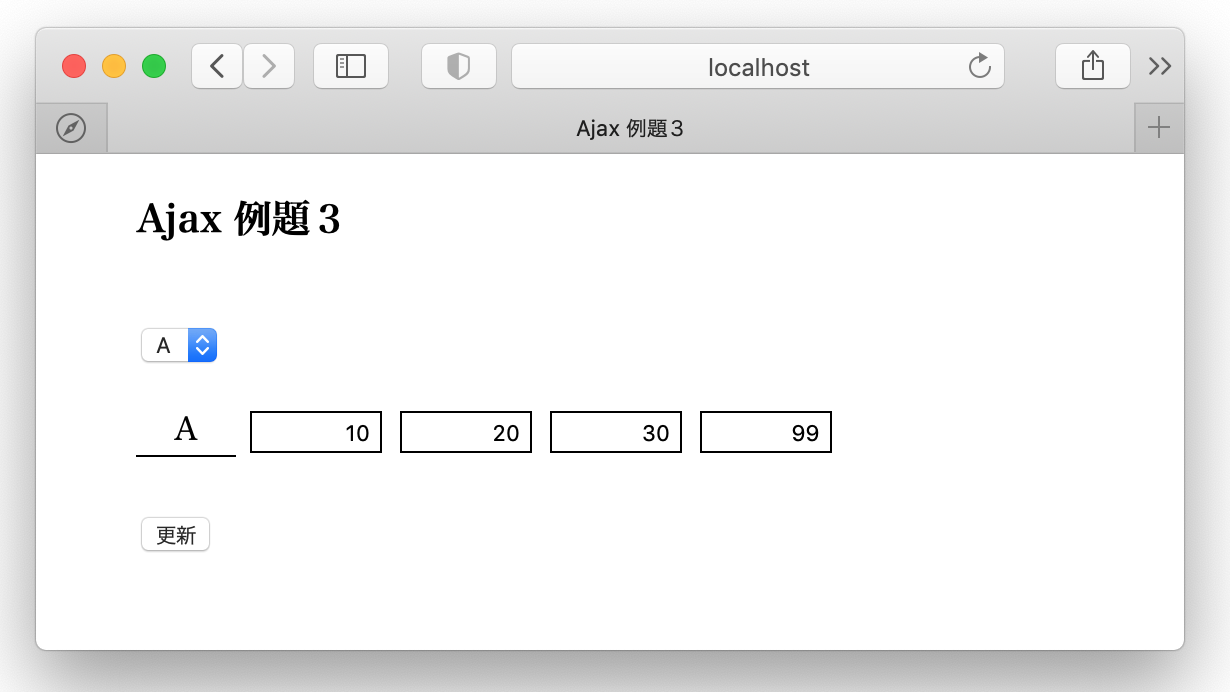The image size is (1230, 692).
Task: Show the sidebar with the sidebar icon
Action: click(350, 67)
